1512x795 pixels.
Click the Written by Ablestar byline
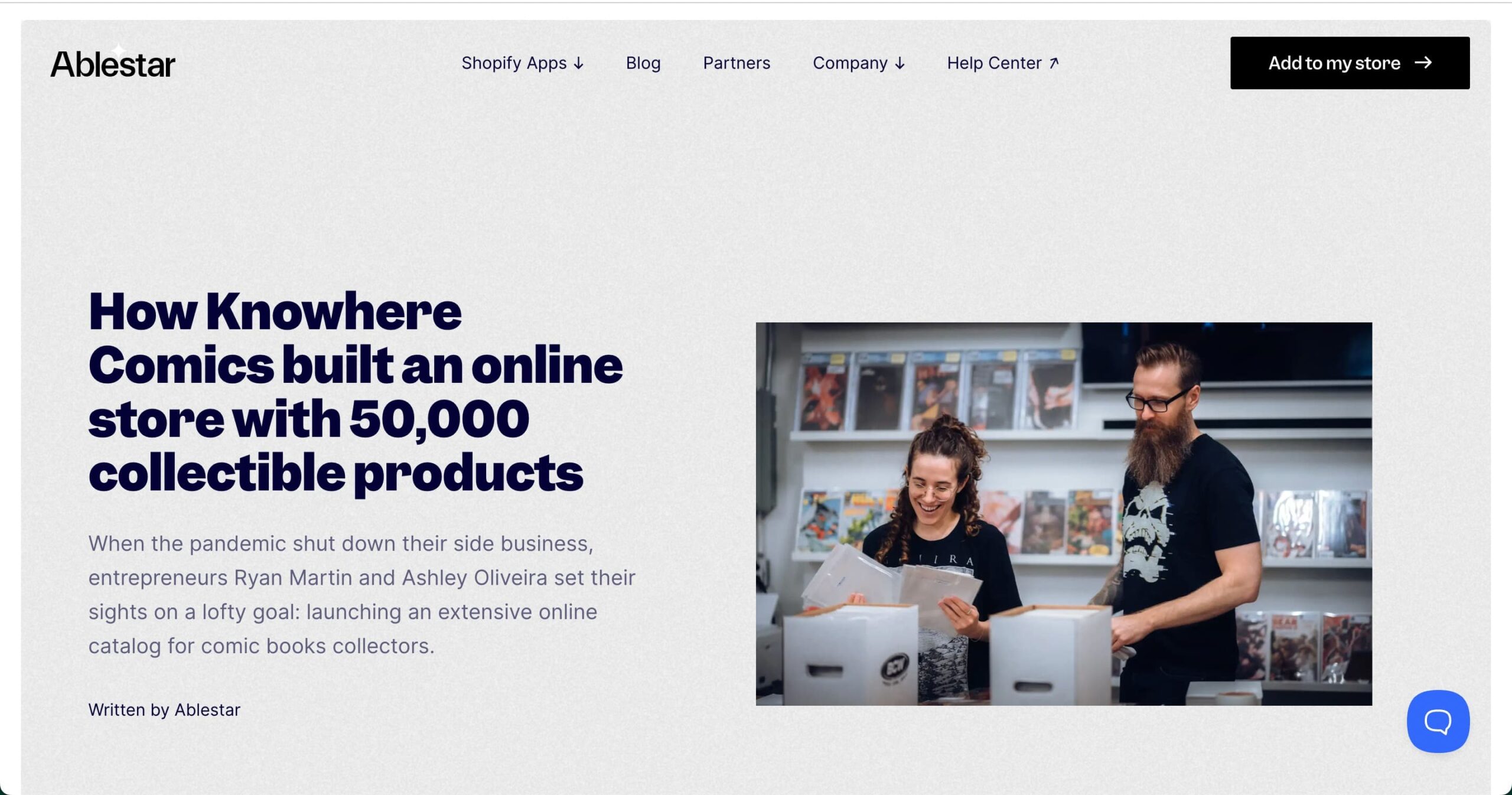pyautogui.click(x=164, y=709)
